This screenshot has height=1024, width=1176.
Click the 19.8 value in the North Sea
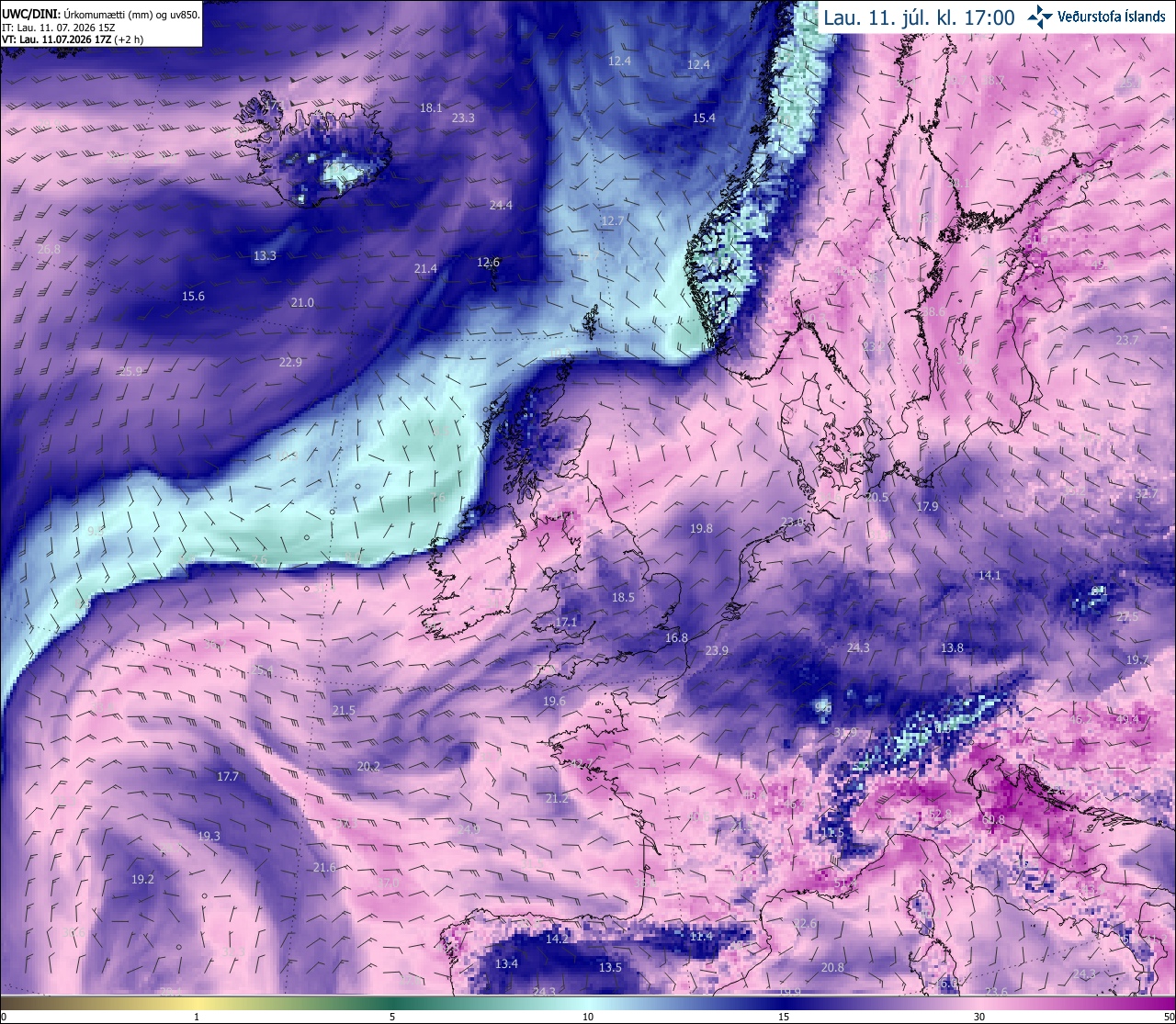pyautogui.click(x=701, y=528)
